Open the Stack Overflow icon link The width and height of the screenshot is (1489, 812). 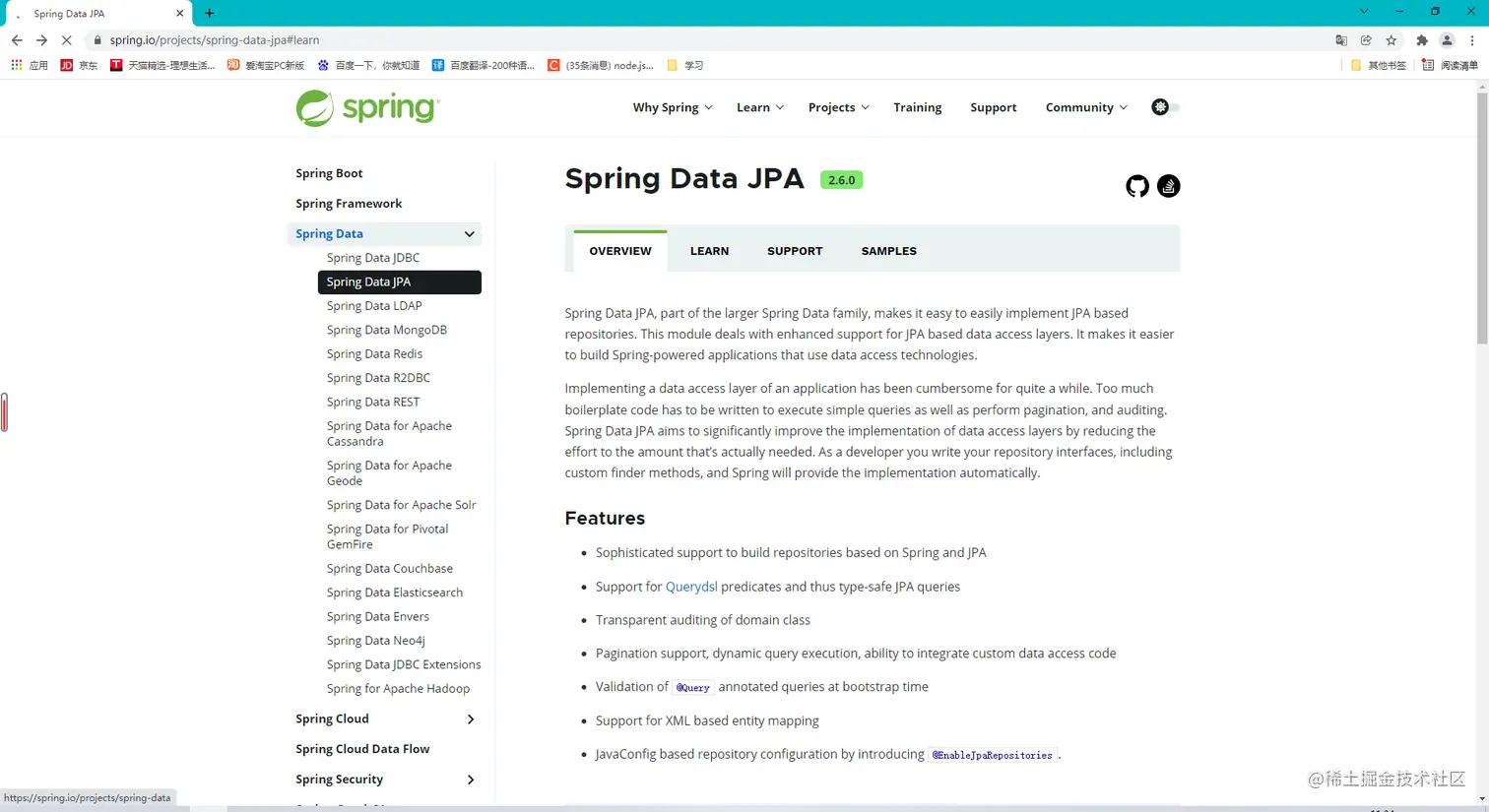1169,186
